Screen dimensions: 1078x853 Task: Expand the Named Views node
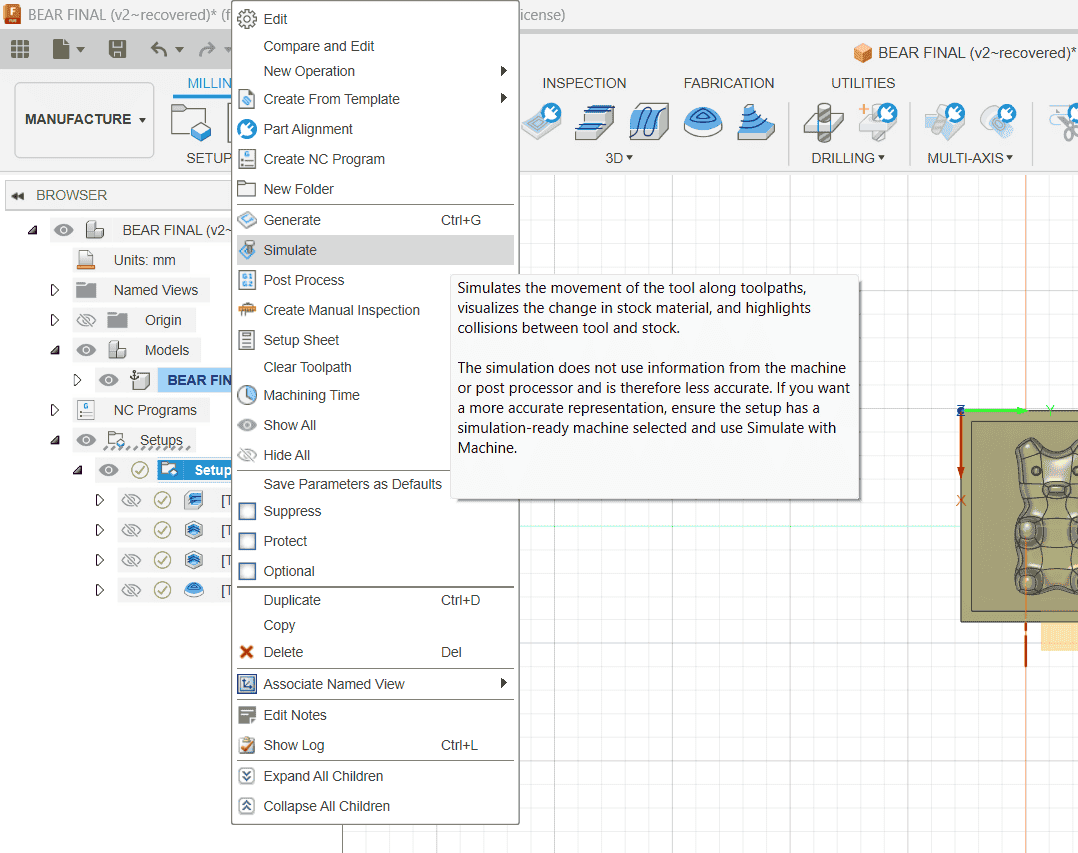point(54,290)
